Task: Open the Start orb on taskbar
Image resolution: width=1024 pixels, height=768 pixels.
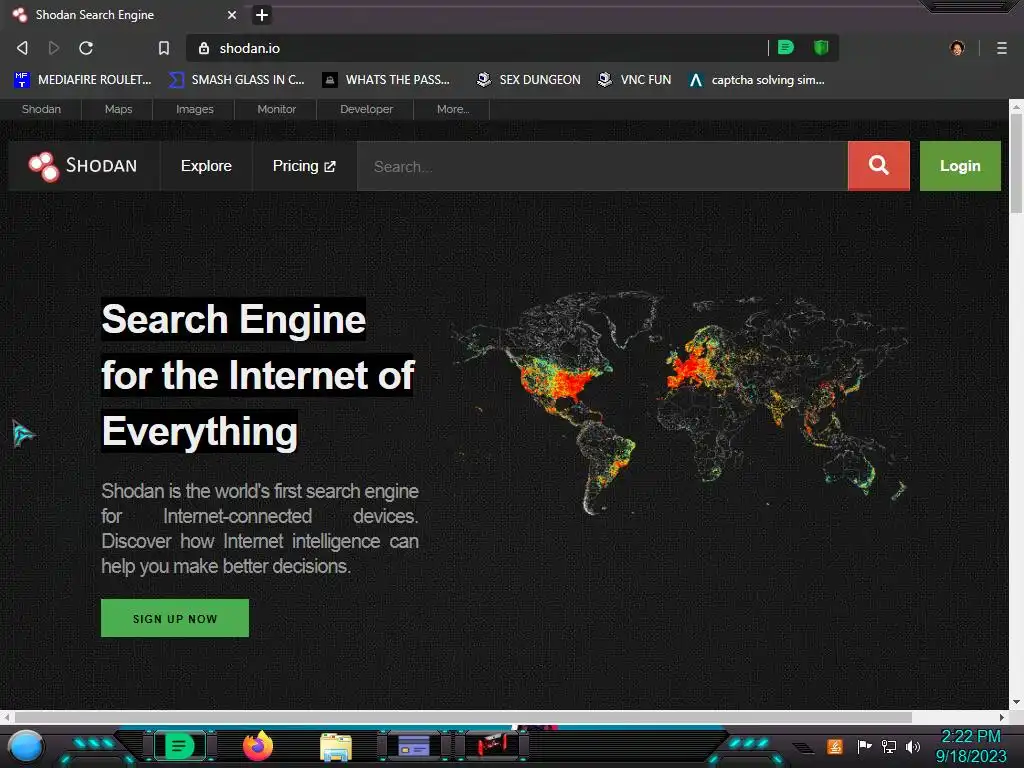Action: pos(25,747)
